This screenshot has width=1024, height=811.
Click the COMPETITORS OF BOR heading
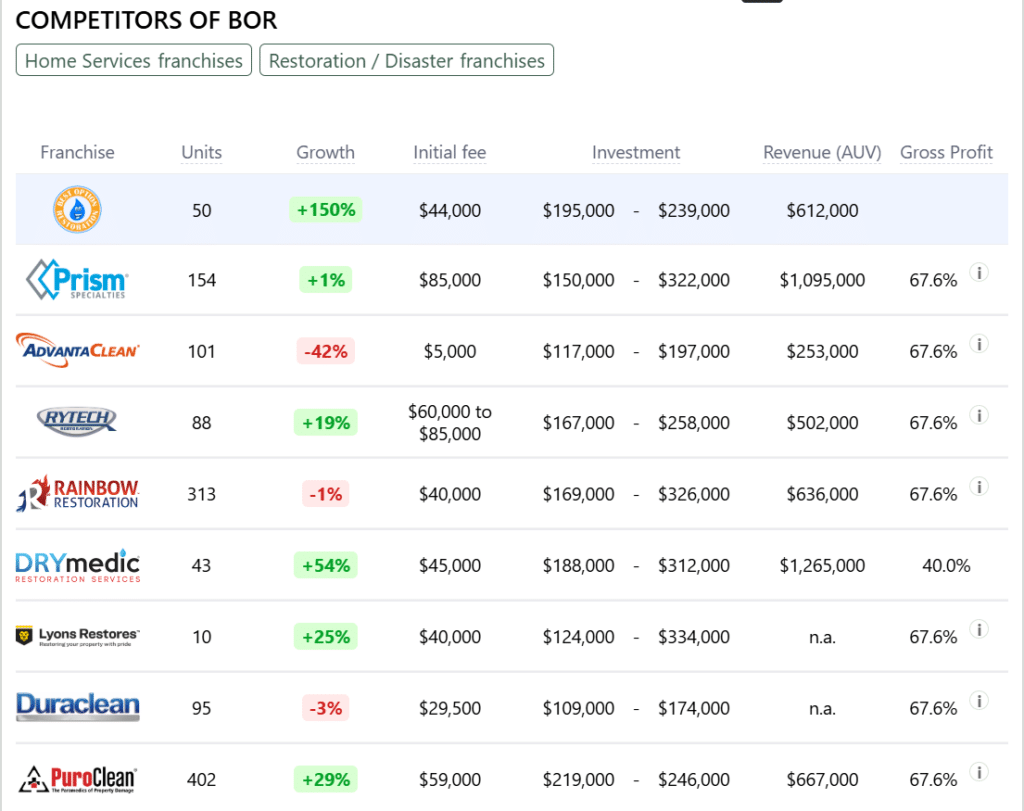click(x=146, y=20)
